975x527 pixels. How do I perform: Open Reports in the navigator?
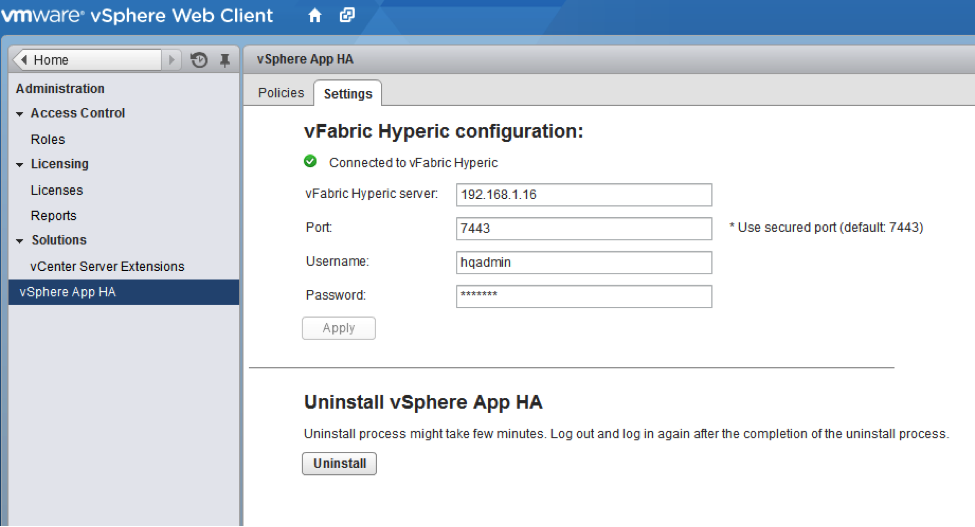(x=53, y=216)
